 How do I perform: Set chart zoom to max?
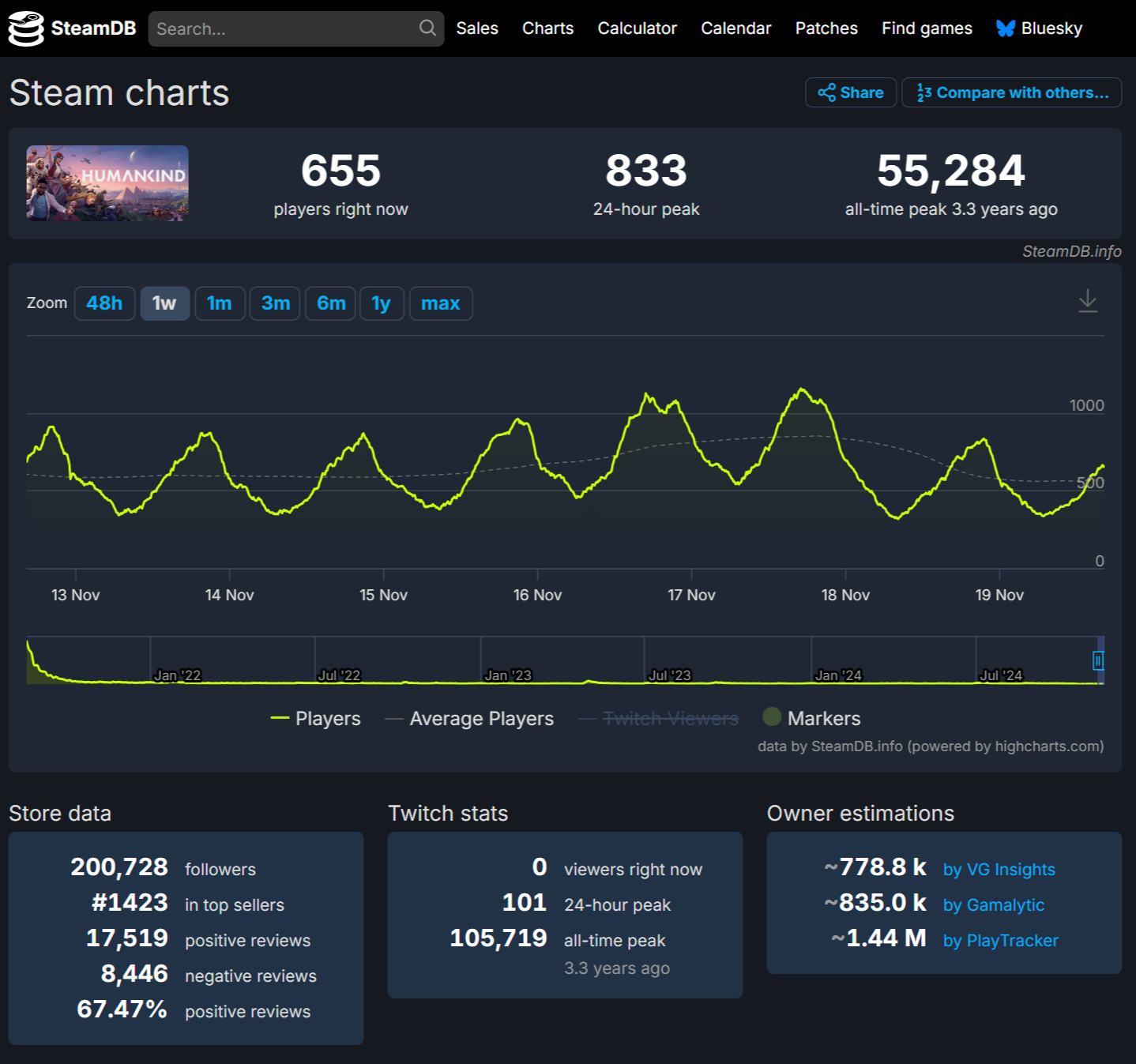point(441,303)
